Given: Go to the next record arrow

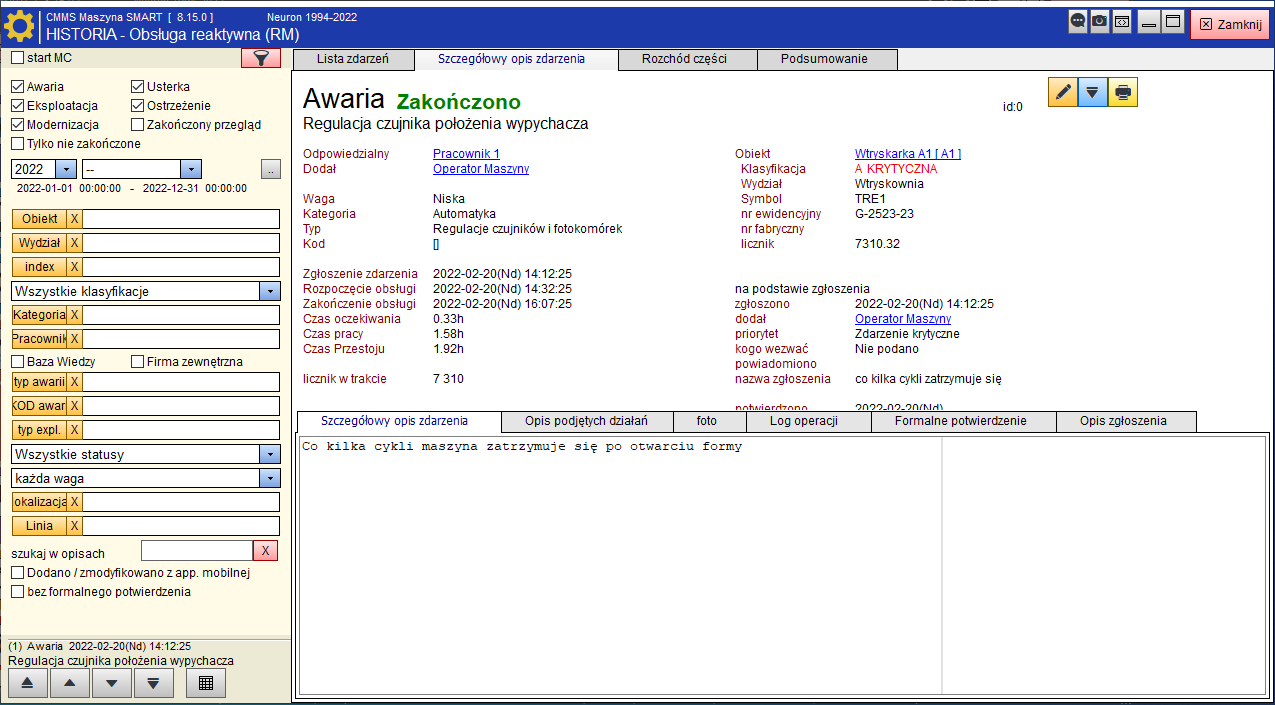Looking at the screenshot, I should click(x=112, y=683).
